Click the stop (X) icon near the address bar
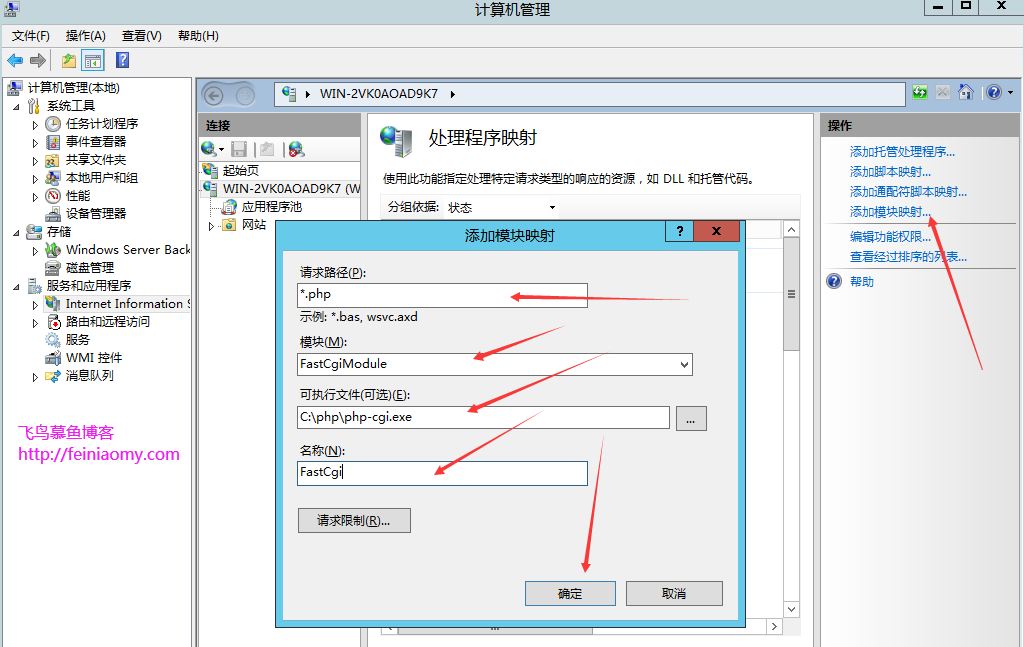Image resolution: width=1024 pixels, height=647 pixels. click(943, 92)
